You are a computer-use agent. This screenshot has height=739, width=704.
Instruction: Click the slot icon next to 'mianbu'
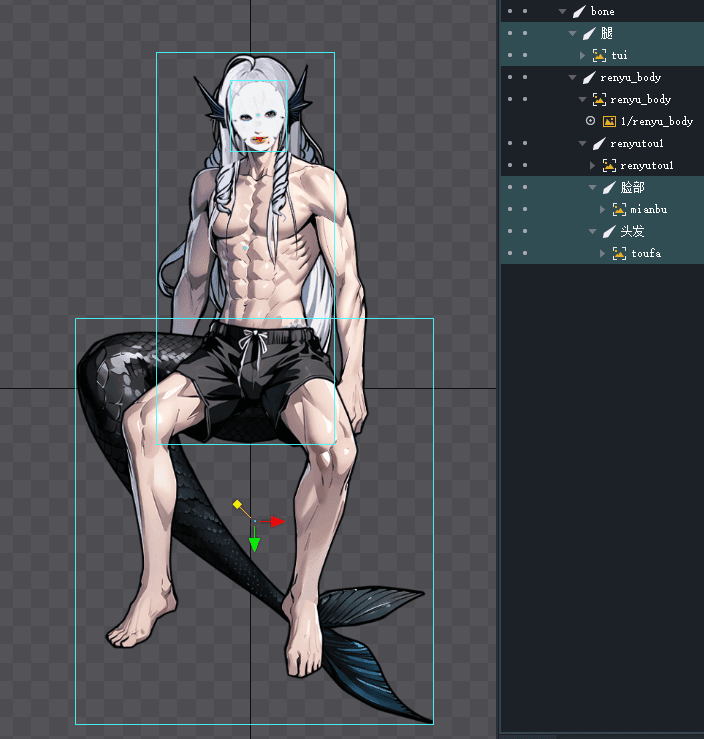pos(619,209)
